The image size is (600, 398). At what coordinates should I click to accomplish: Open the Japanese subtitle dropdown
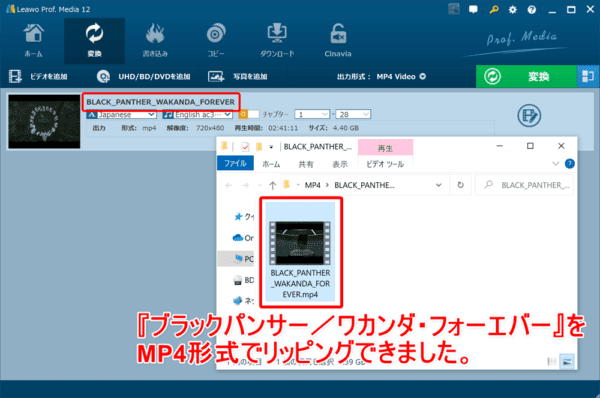pos(121,114)
